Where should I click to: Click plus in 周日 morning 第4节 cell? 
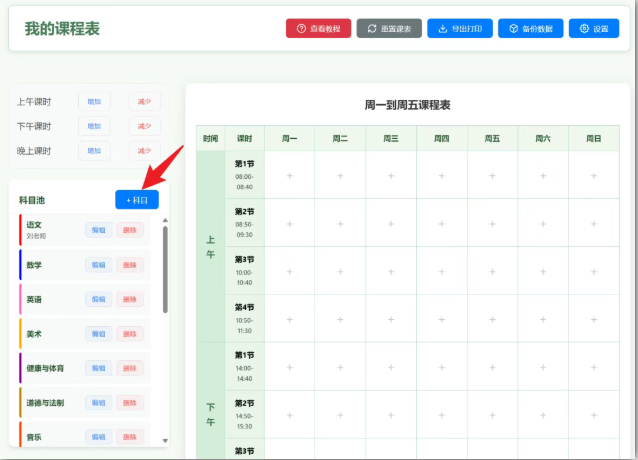click(x=593, y=319)
